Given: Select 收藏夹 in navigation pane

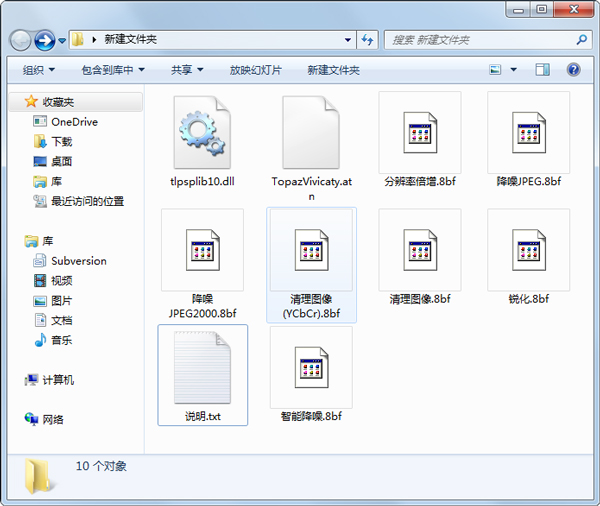Looking at the screenshot, I should (76, 102).
